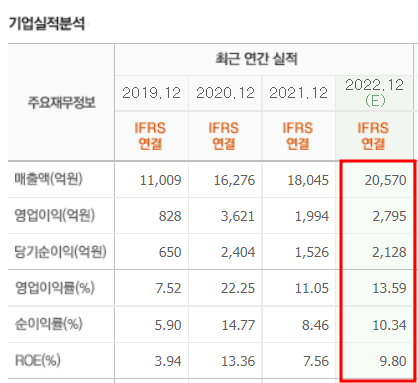Select the 2020.12 column header
Image resolution: width=418 pixels, height=383 pixels.
[225, 93]
